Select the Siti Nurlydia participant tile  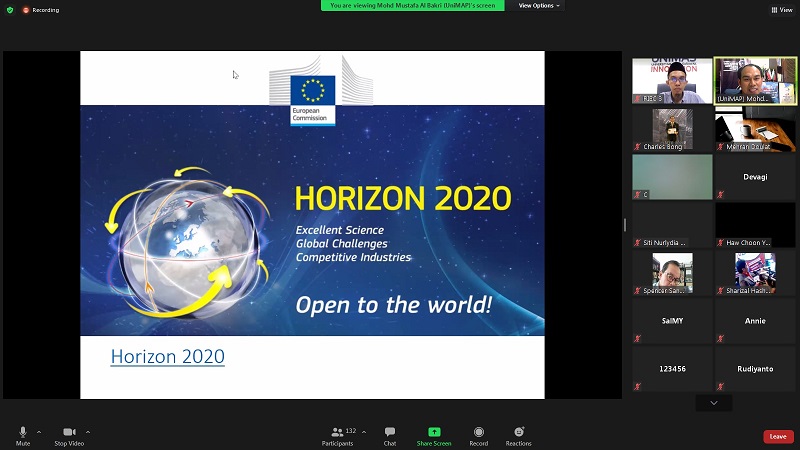(672, 225)
